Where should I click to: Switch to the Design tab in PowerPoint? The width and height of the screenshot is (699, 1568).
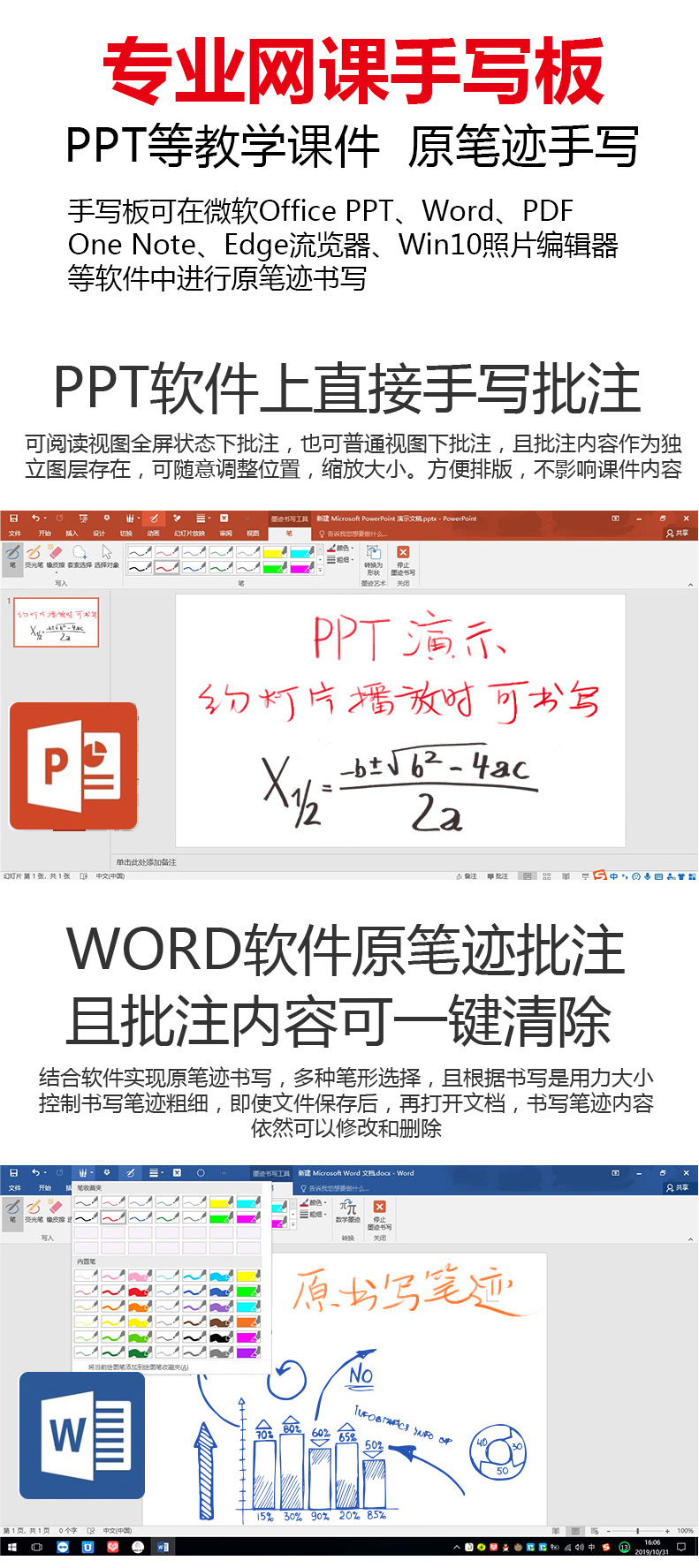[99, 534]
